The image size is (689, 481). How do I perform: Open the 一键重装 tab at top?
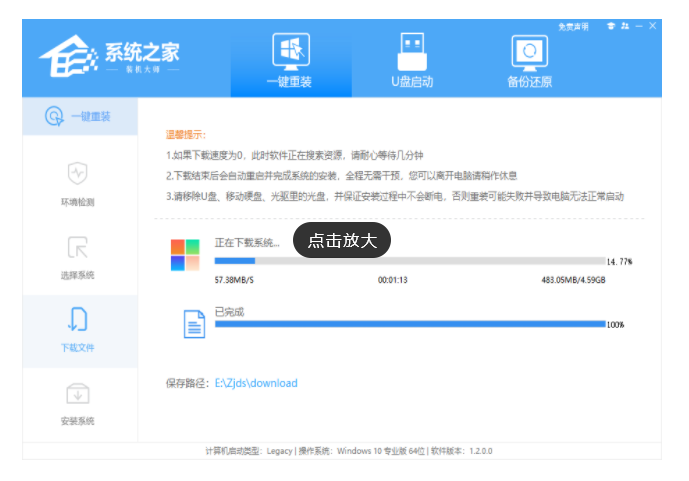pos(290,60)
